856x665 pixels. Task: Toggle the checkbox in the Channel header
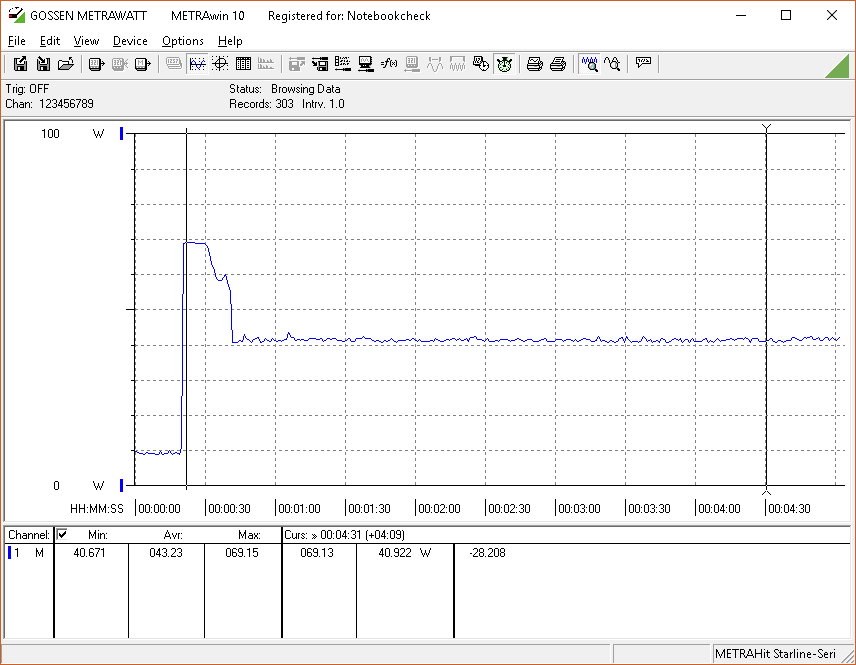(62, 535)
